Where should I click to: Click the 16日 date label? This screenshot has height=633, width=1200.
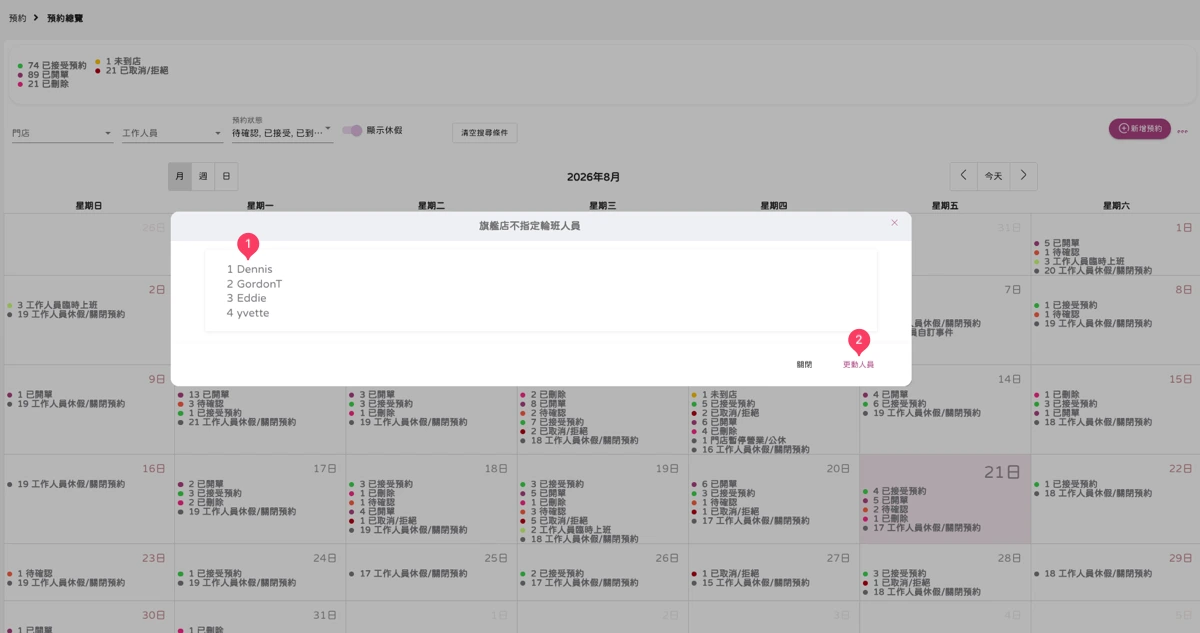[x=154, y=469]
